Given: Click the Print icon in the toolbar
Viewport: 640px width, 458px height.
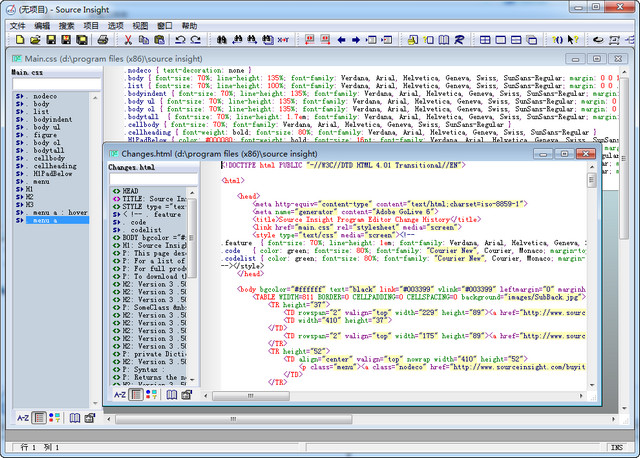Looking at the screenshot, I should [x=102, y=40].
